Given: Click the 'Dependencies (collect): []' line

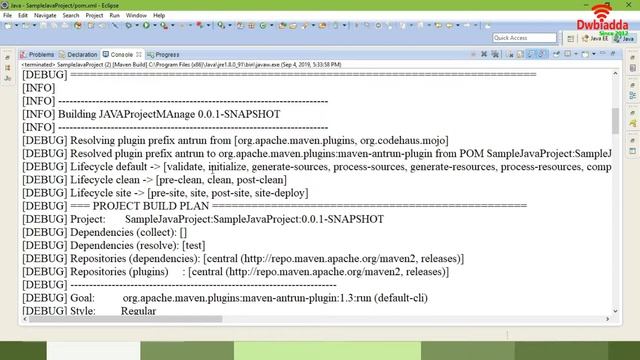Looking at the screenshot, I should pyautogui.click(x=105, y=232).
